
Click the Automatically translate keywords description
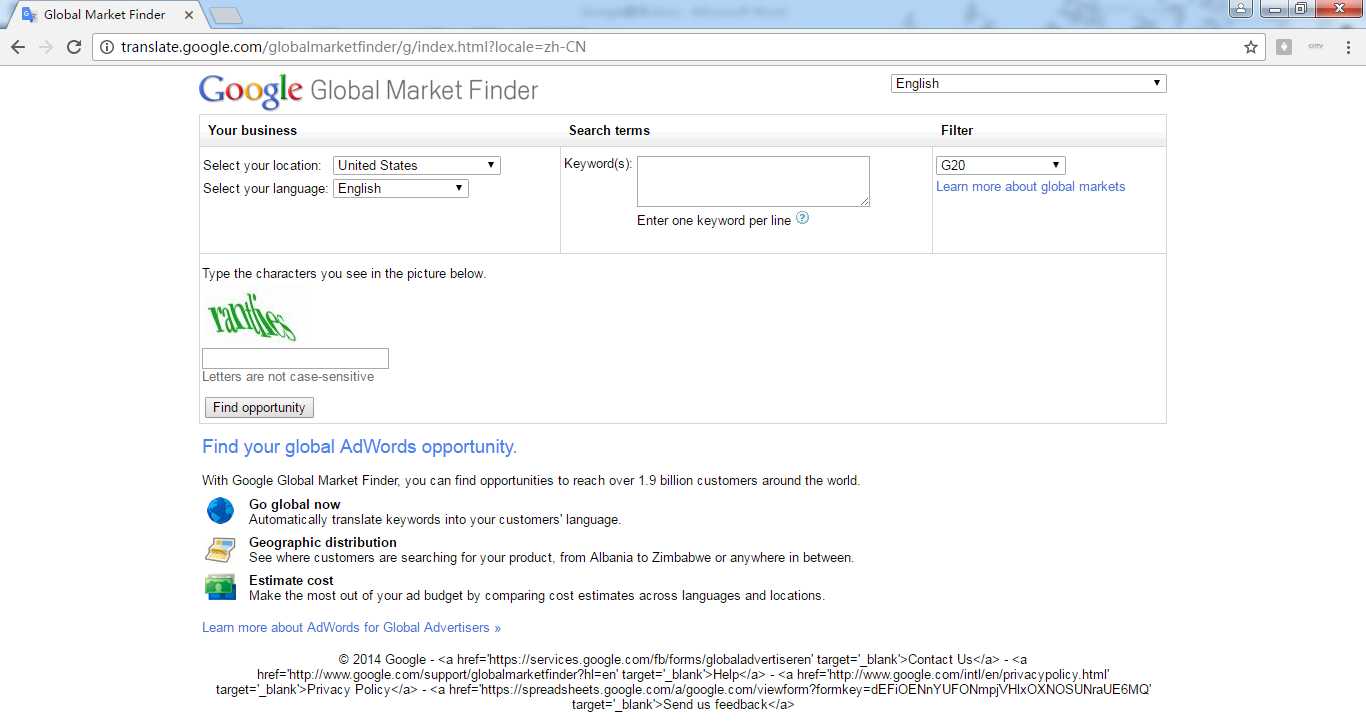[435, 520]
